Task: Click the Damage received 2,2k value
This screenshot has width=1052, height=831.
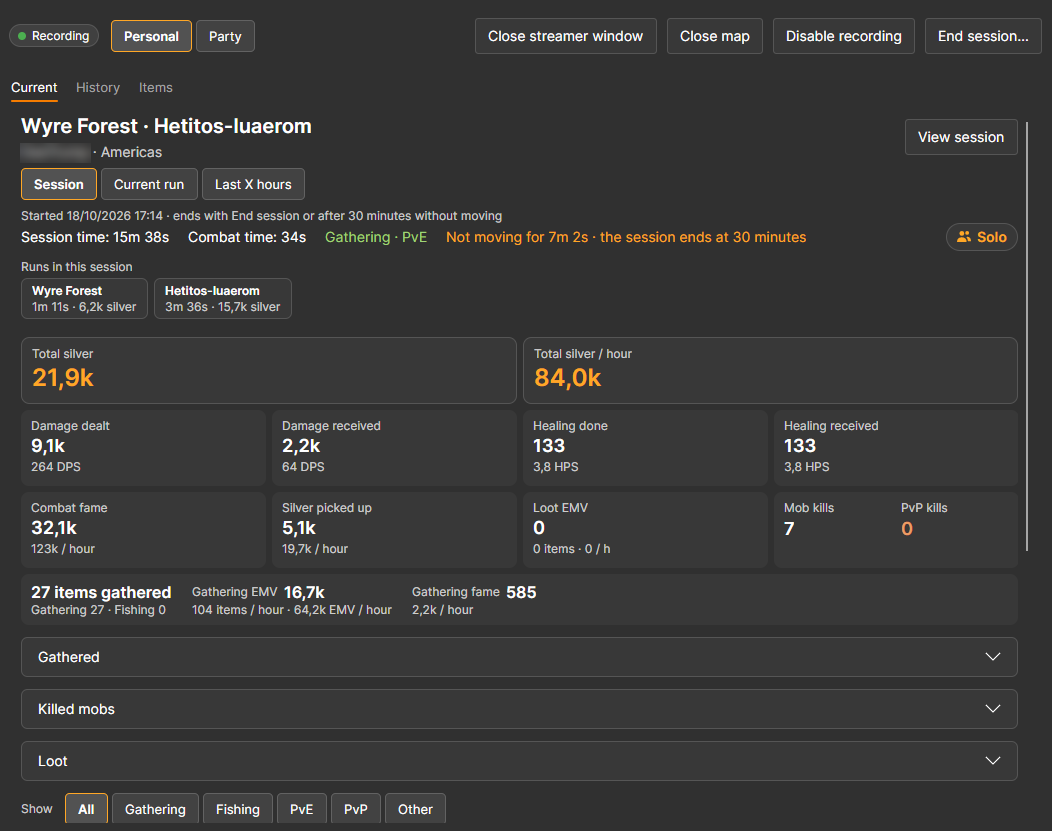Action: pyautogui.click(x=301, y=446)
